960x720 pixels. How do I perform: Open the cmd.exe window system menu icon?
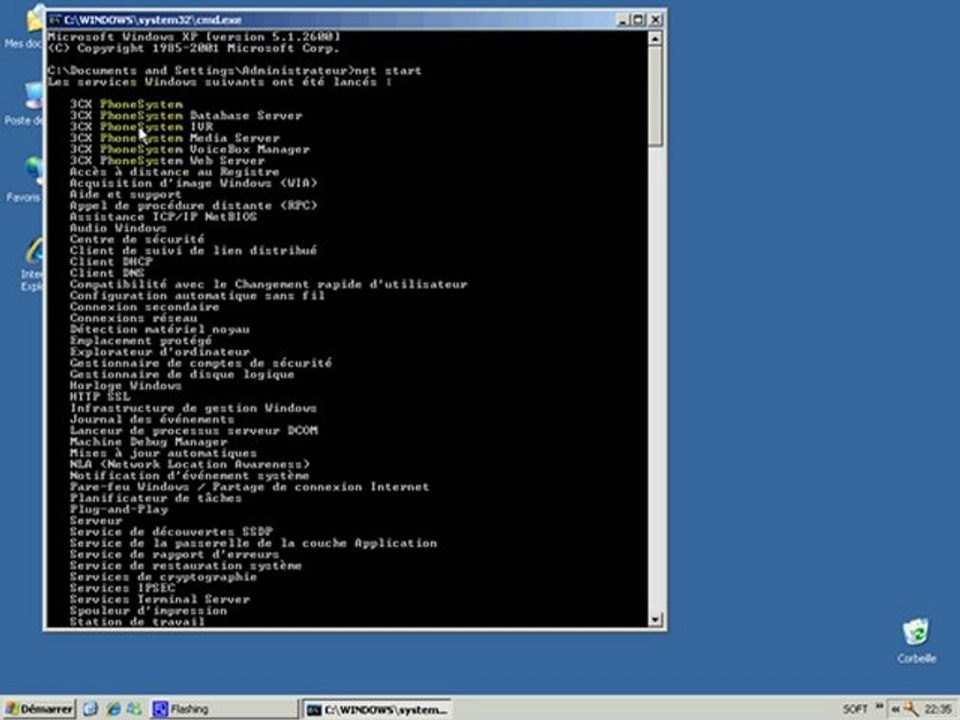pyautogui.click(x=54, y=20)
